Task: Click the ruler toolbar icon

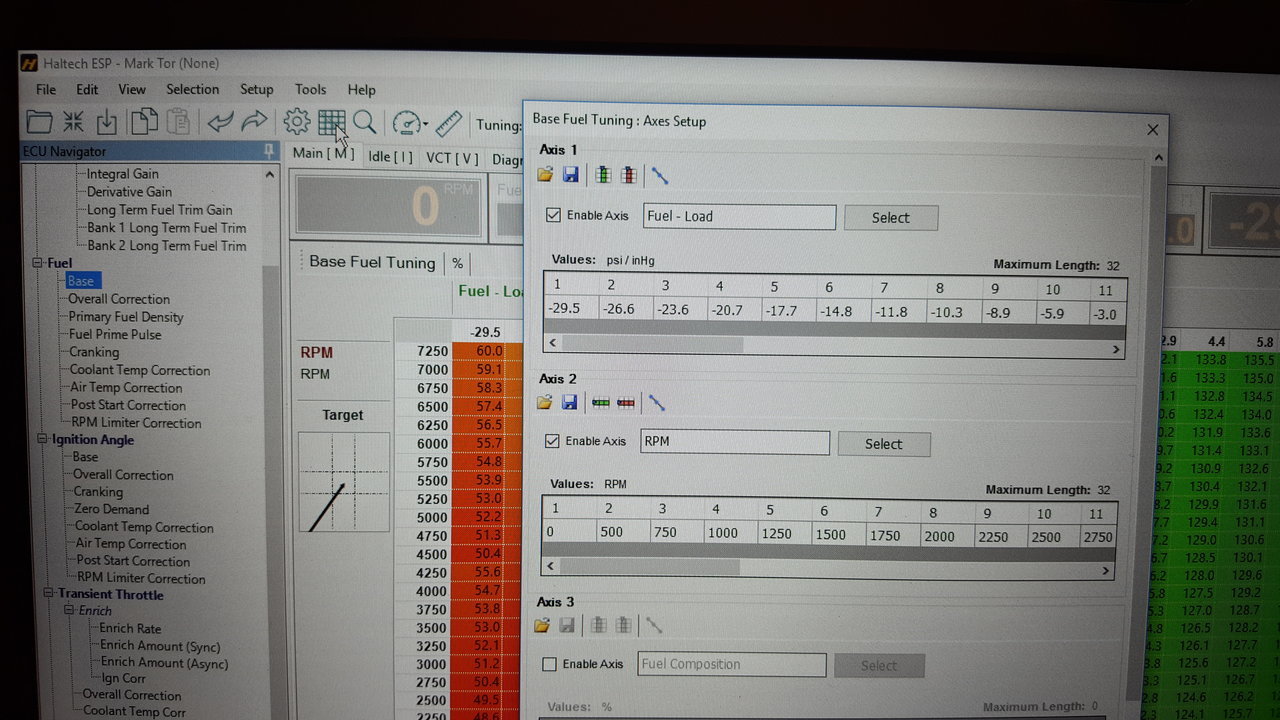Action: tap(448, 123)
